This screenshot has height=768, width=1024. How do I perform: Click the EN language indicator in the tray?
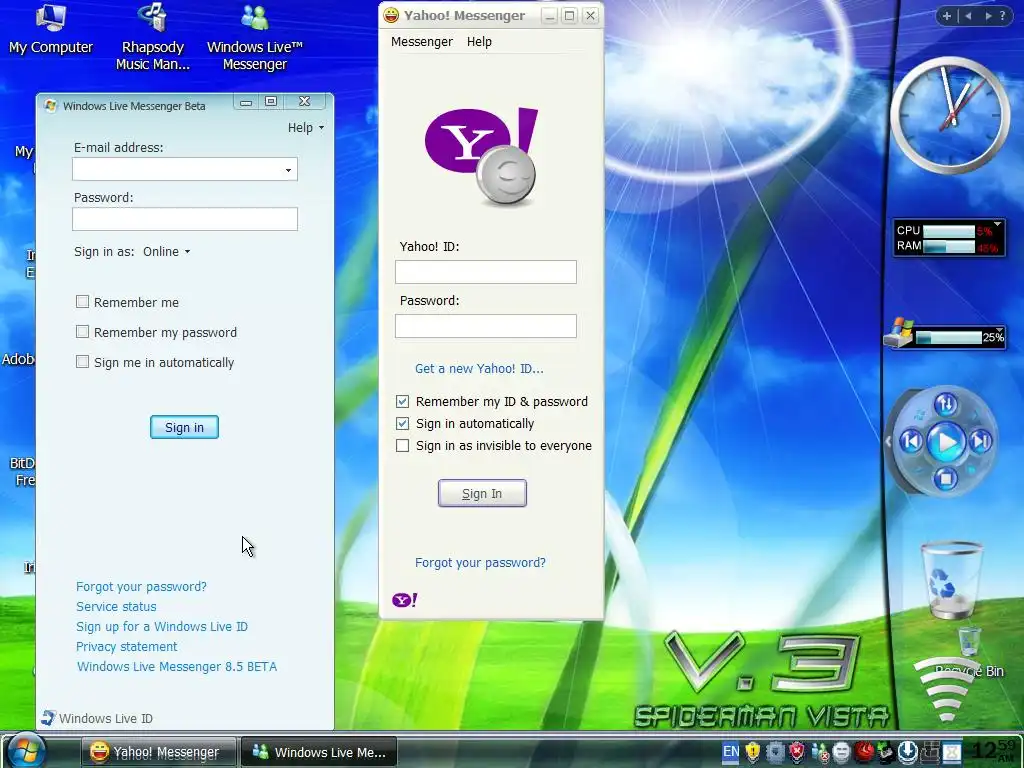click(x=731, y=752)
